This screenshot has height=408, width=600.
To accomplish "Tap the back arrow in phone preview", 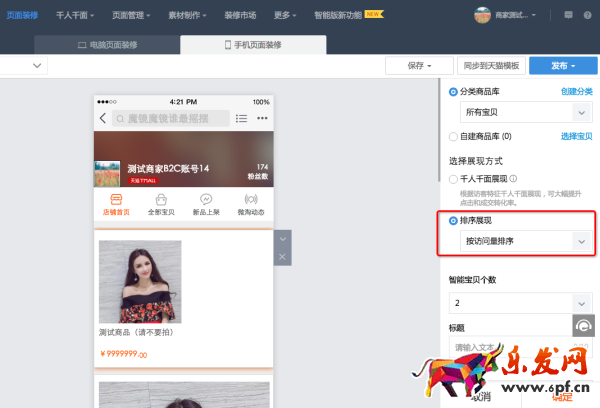I will [x=103, y=118].
